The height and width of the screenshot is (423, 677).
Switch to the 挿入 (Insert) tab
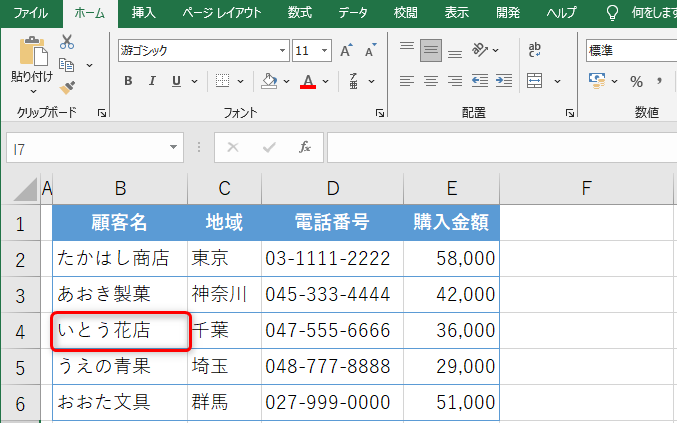(143, 13)
